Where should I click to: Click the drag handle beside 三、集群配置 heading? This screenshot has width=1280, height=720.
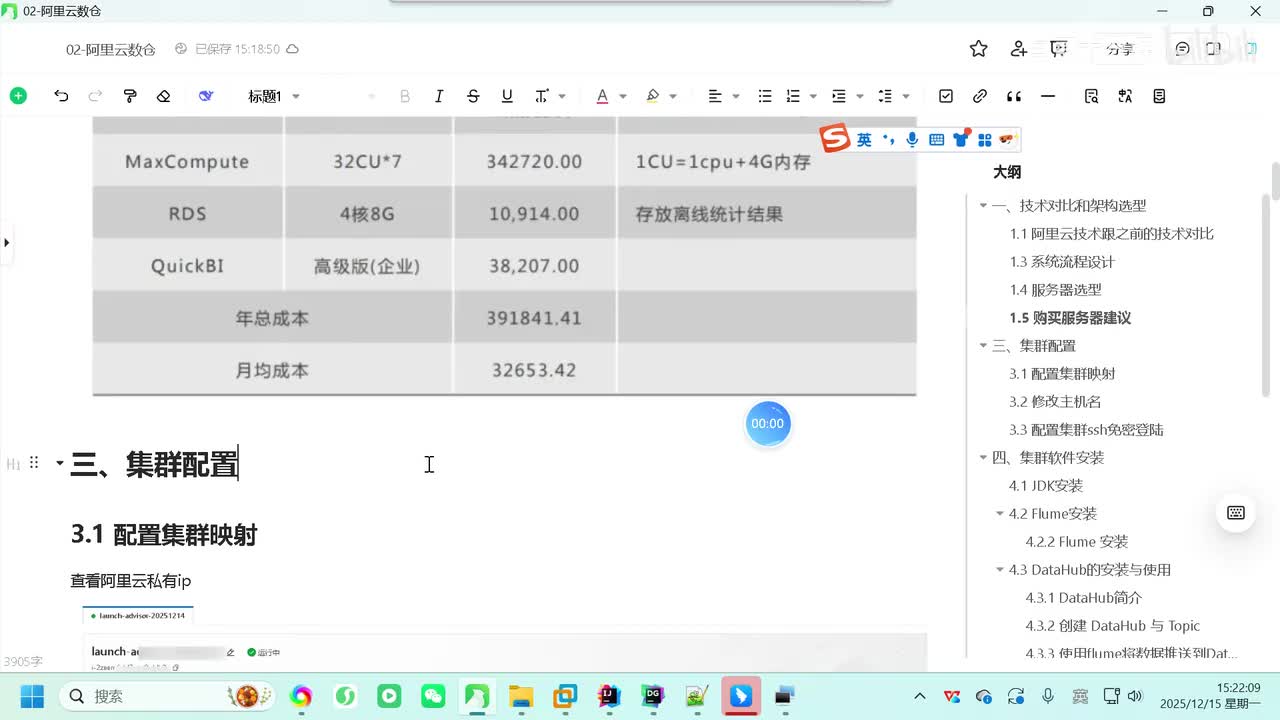click(x=34, y=463)
